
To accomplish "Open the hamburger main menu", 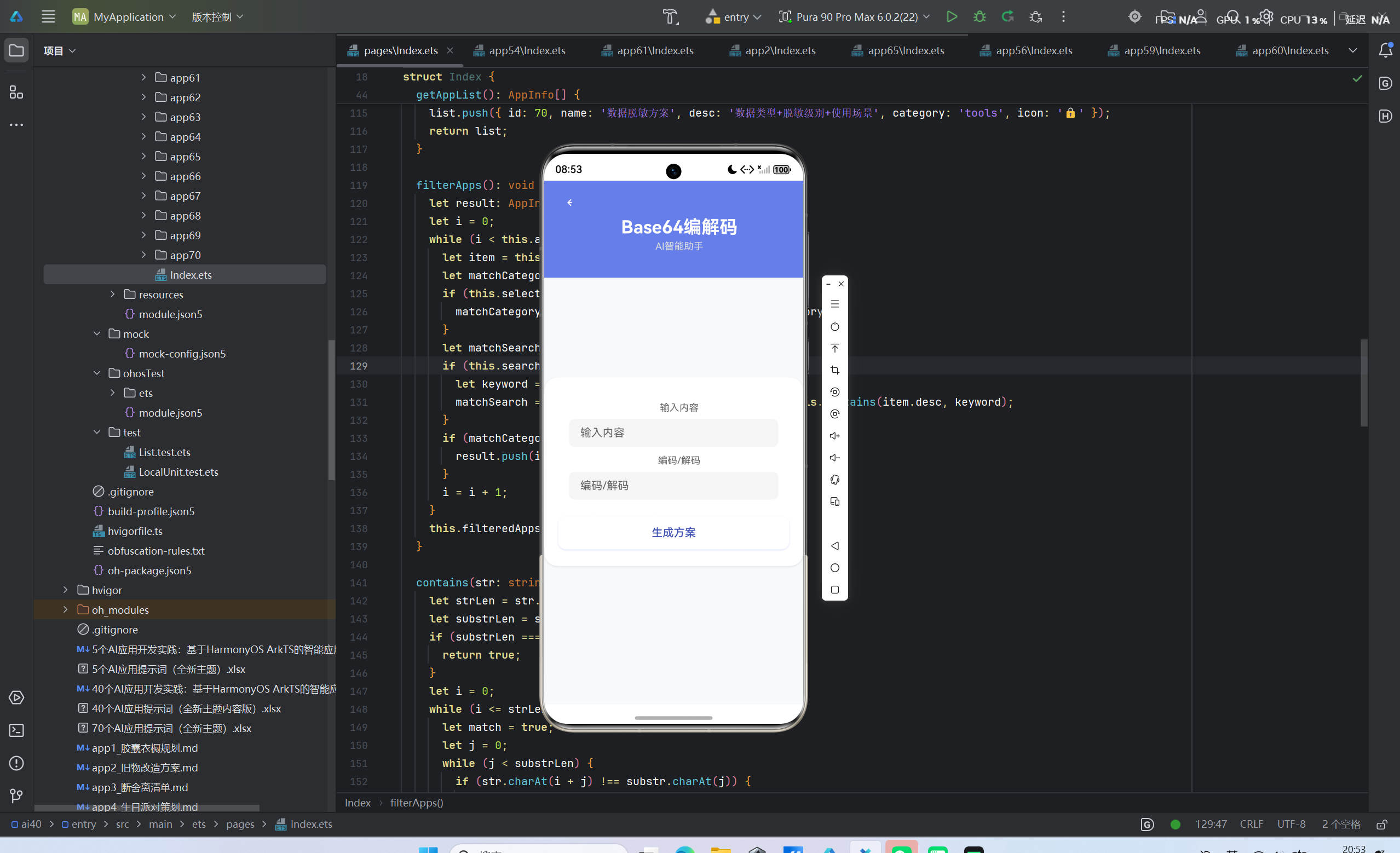I will click(48, 16).
